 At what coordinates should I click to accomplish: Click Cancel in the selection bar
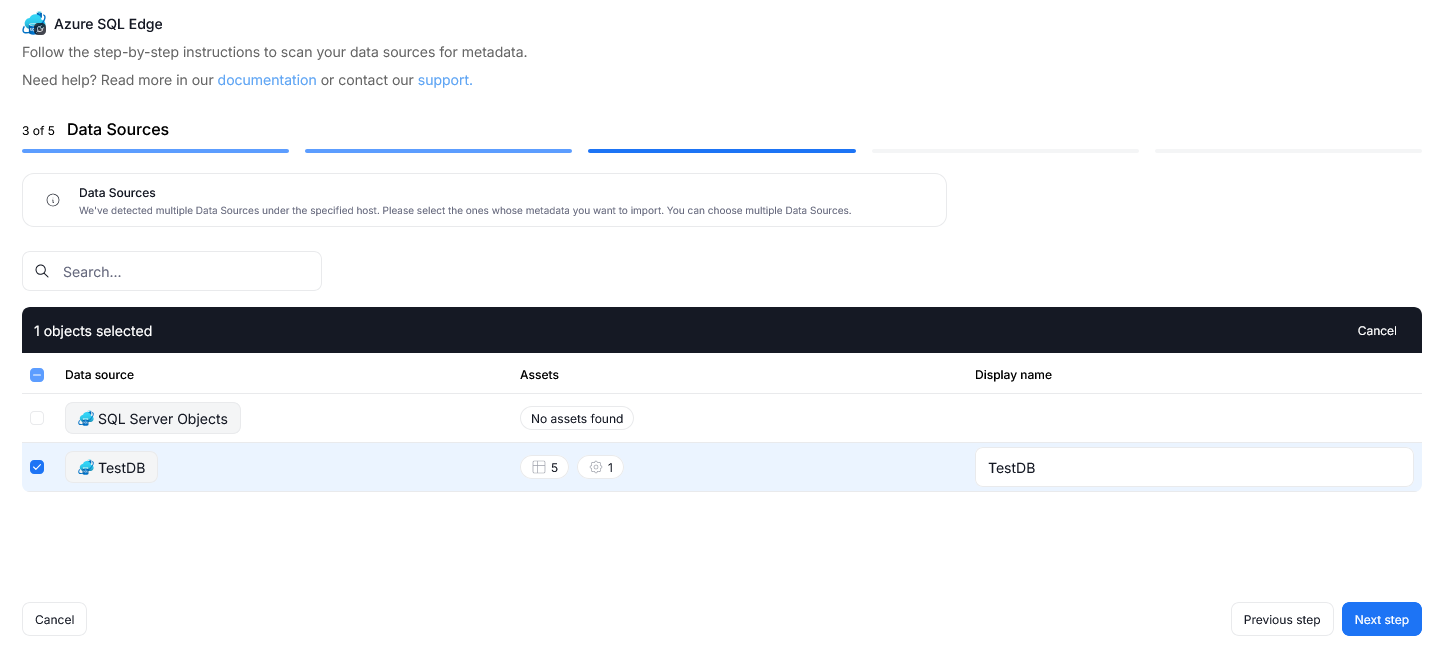point(1377,331)
